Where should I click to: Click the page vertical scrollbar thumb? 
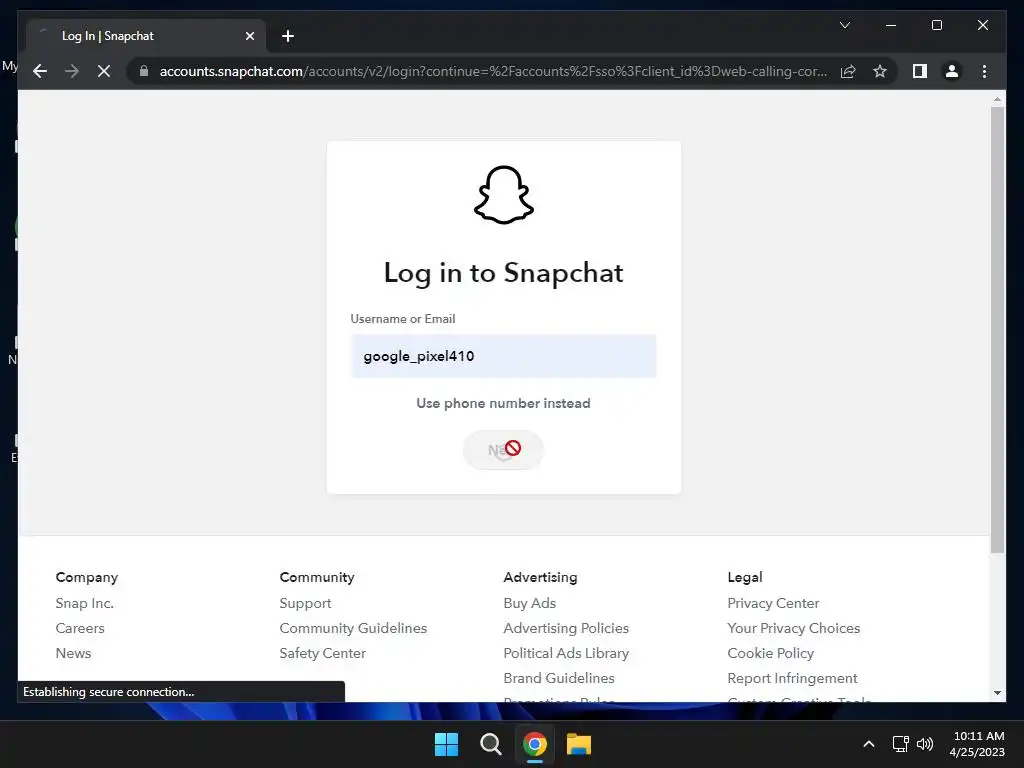997,330
